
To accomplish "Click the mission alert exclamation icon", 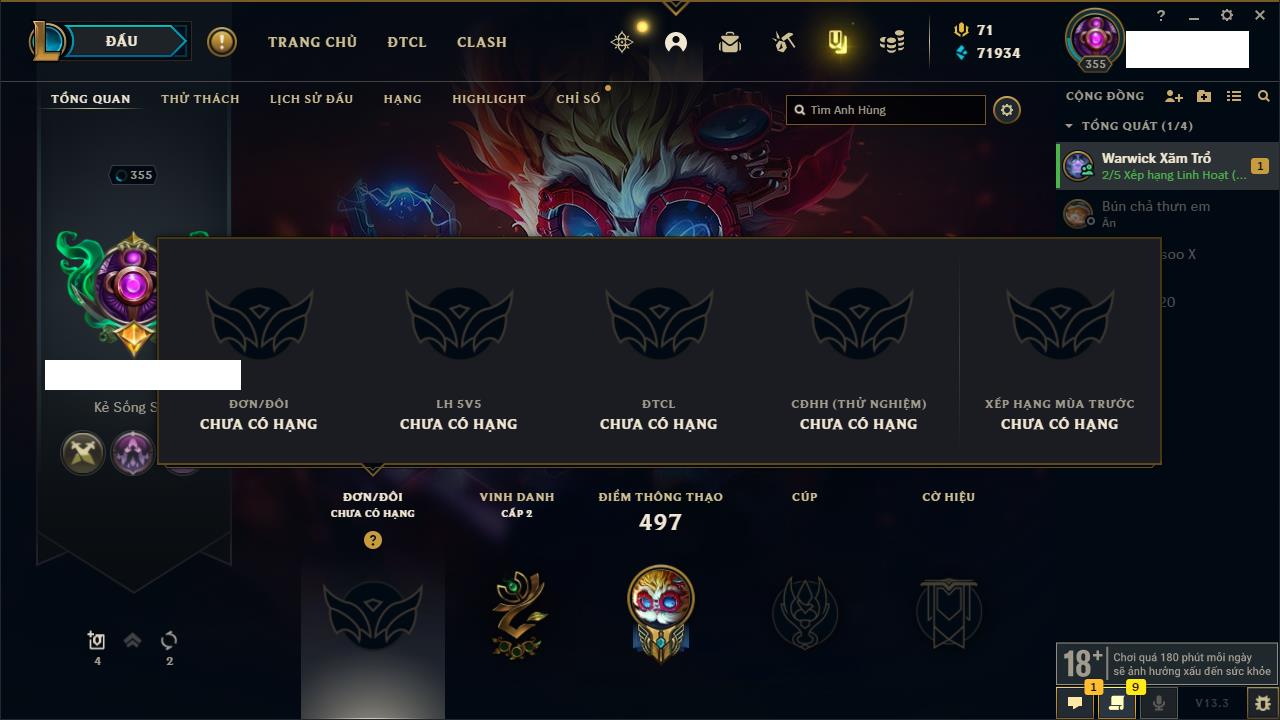I will [x=222, y=42].
